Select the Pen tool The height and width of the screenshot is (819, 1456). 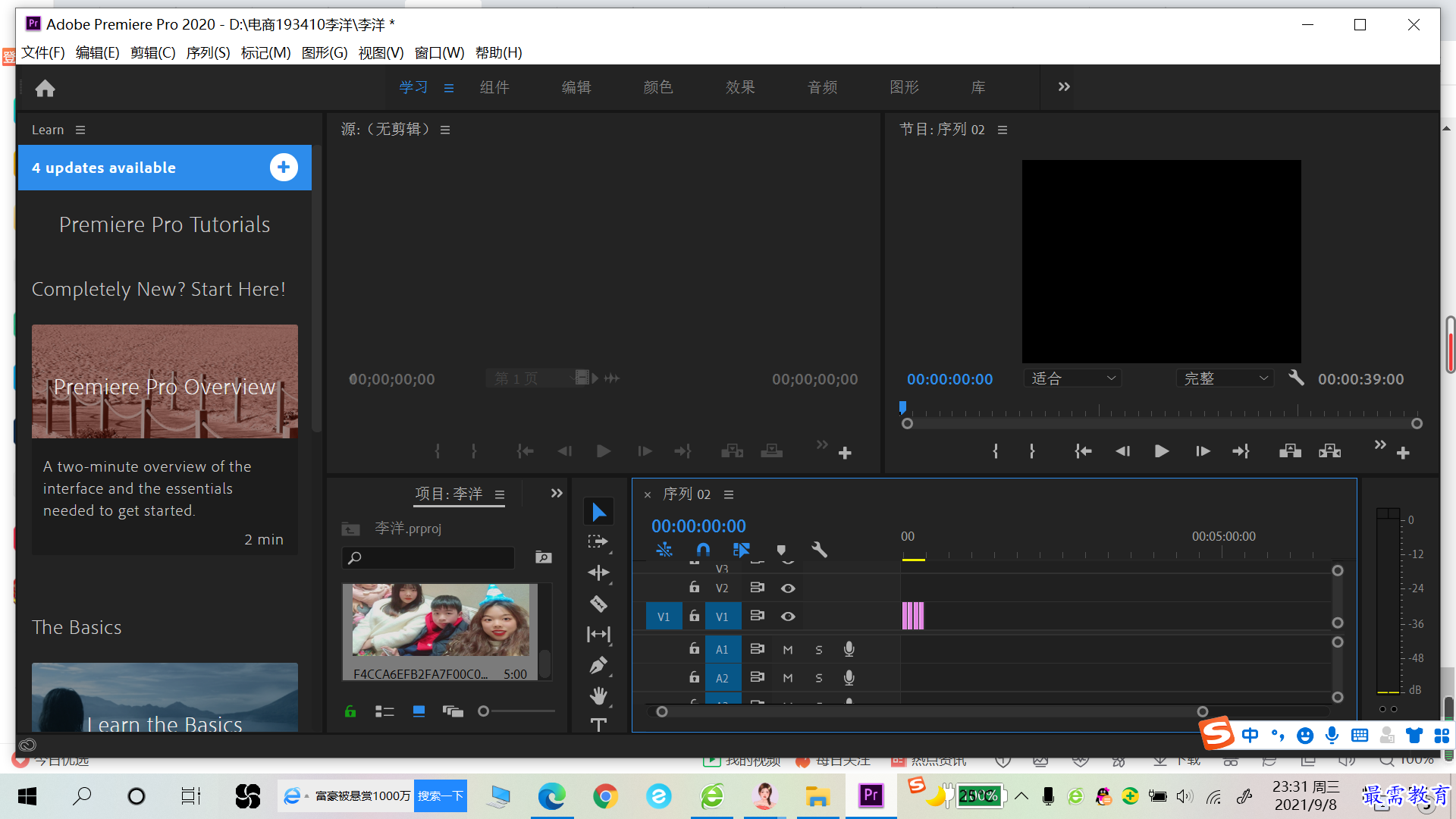tap(598, 665)
